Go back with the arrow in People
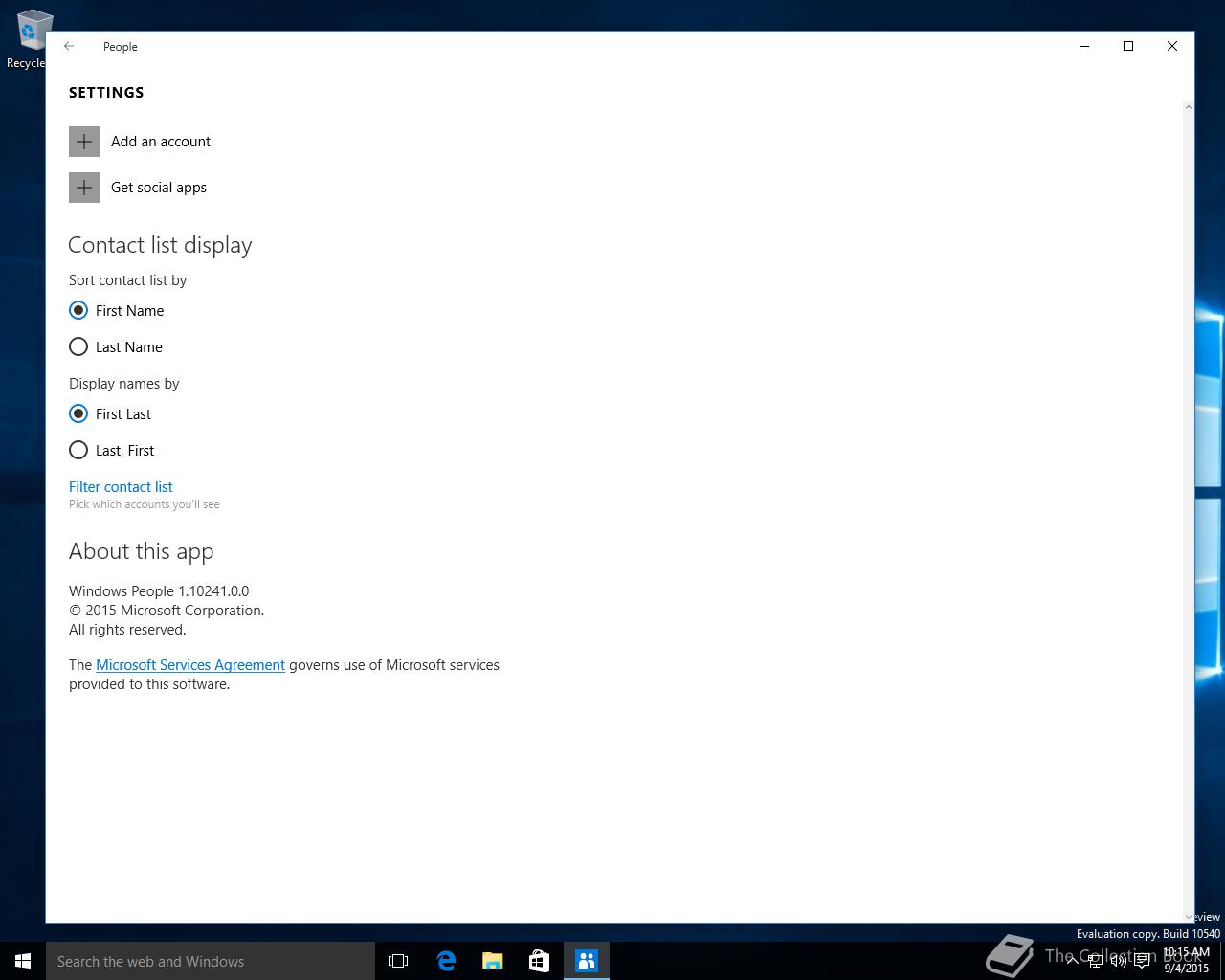Screen dimensions: 1225x980 69,46
